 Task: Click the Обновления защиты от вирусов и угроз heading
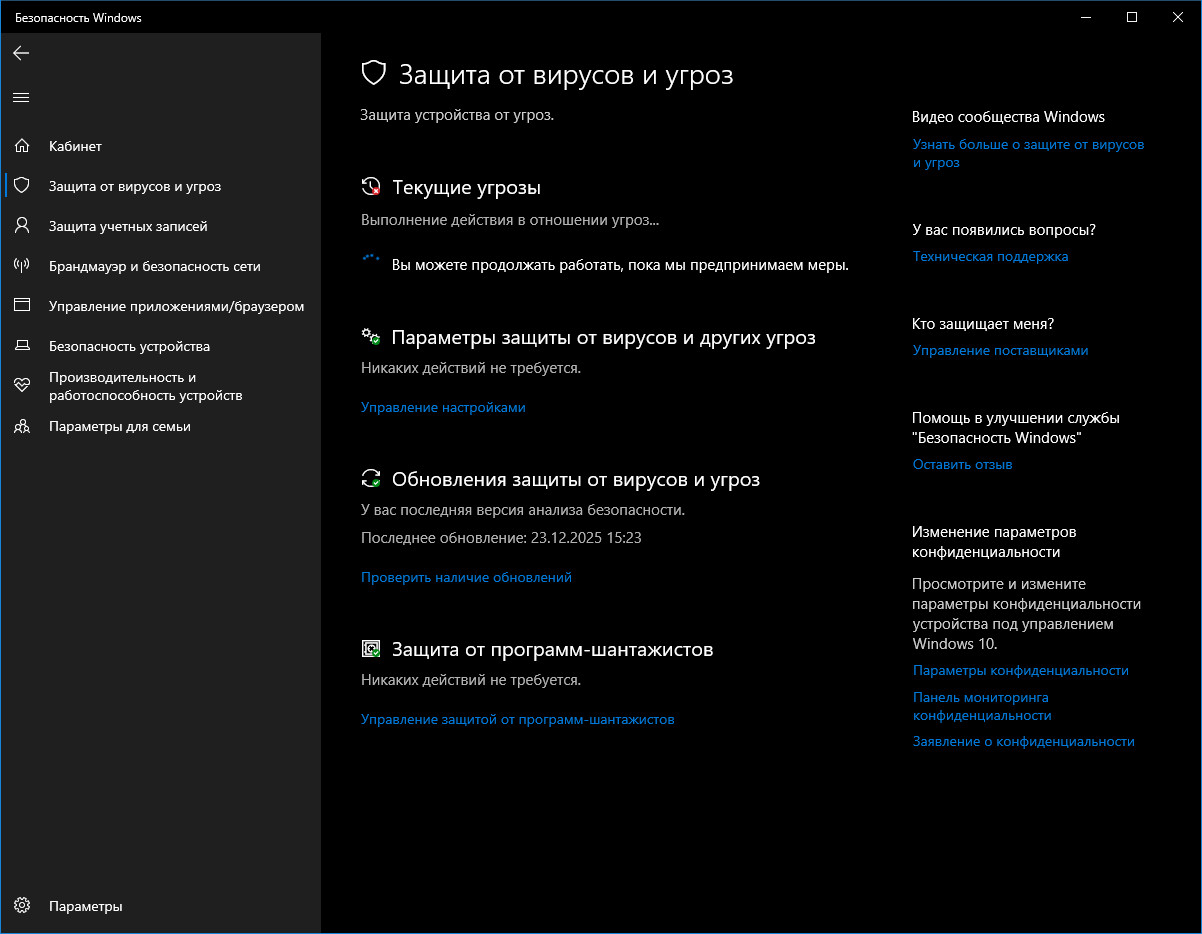coord(576,479)
